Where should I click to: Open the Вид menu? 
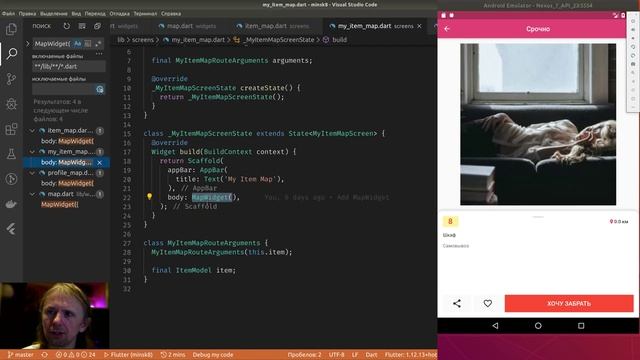[x=76, y=13]
